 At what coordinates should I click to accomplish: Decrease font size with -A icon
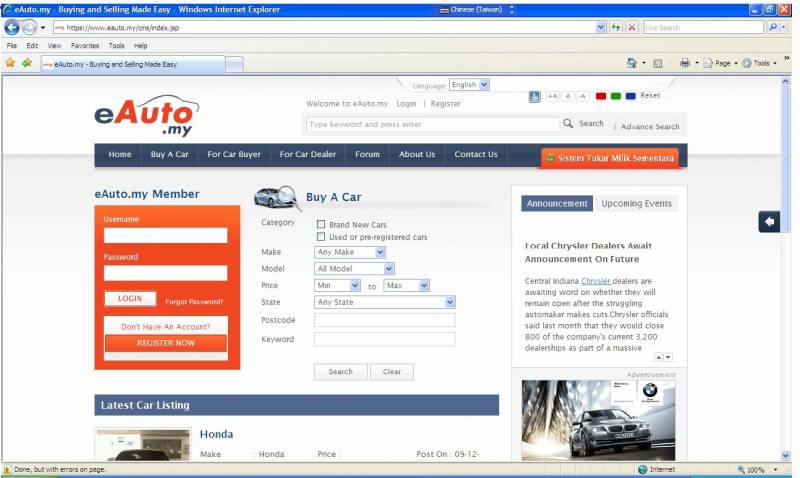[x=583, y=96]
